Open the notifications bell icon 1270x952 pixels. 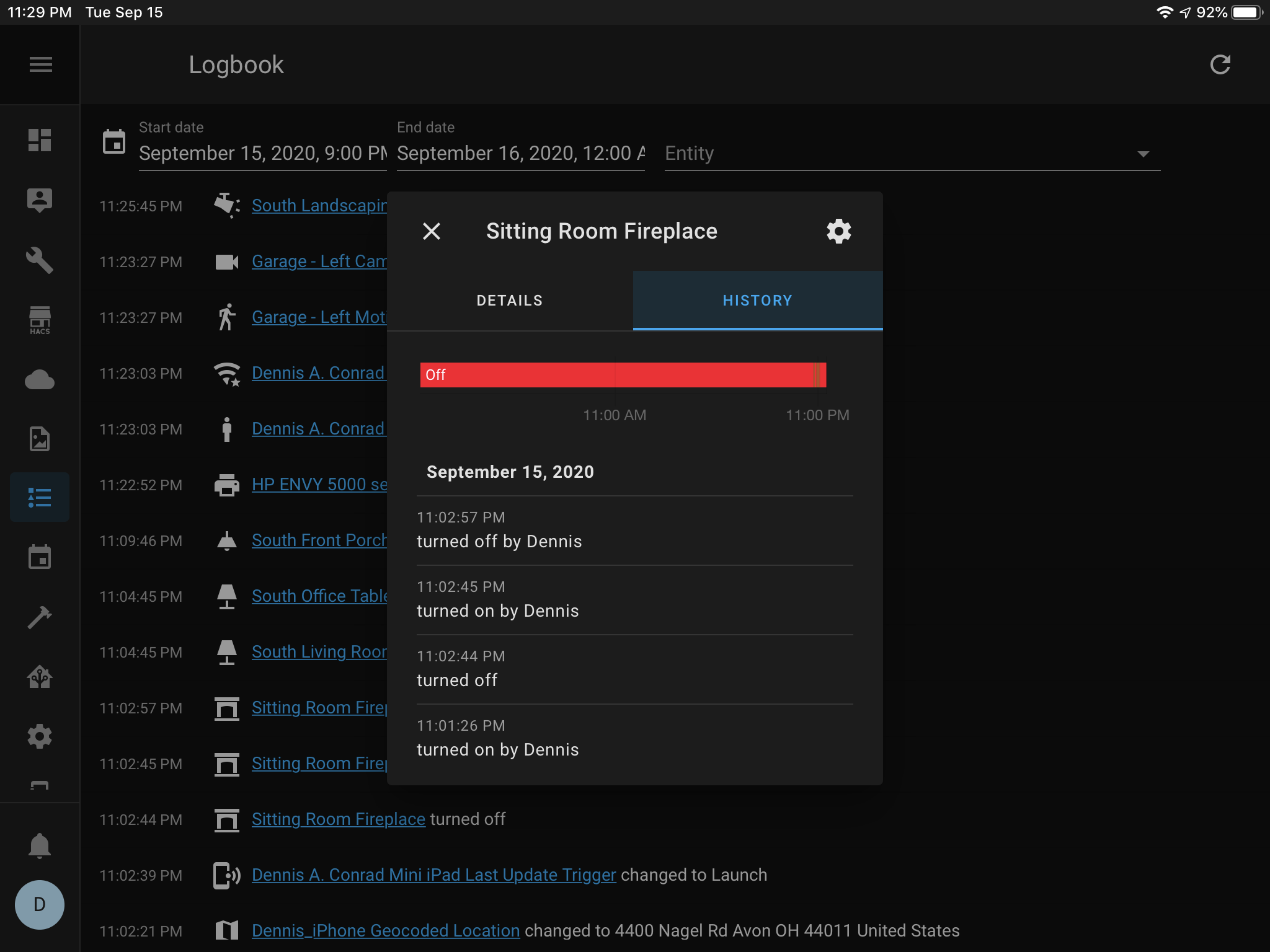[40, 845]
